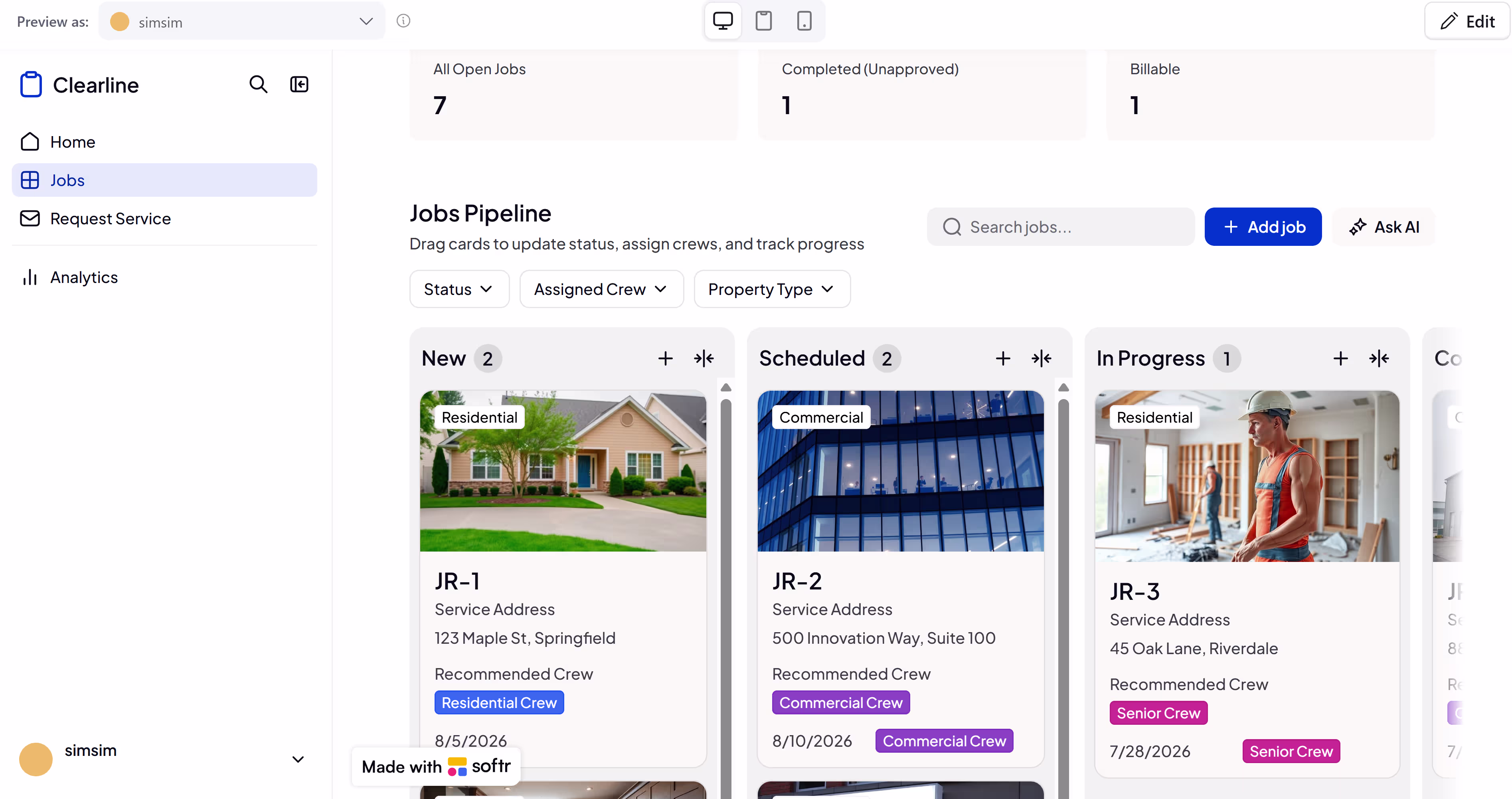
Task: Open the Property Type filter dropdown
Action: click(x=772, y=289)
